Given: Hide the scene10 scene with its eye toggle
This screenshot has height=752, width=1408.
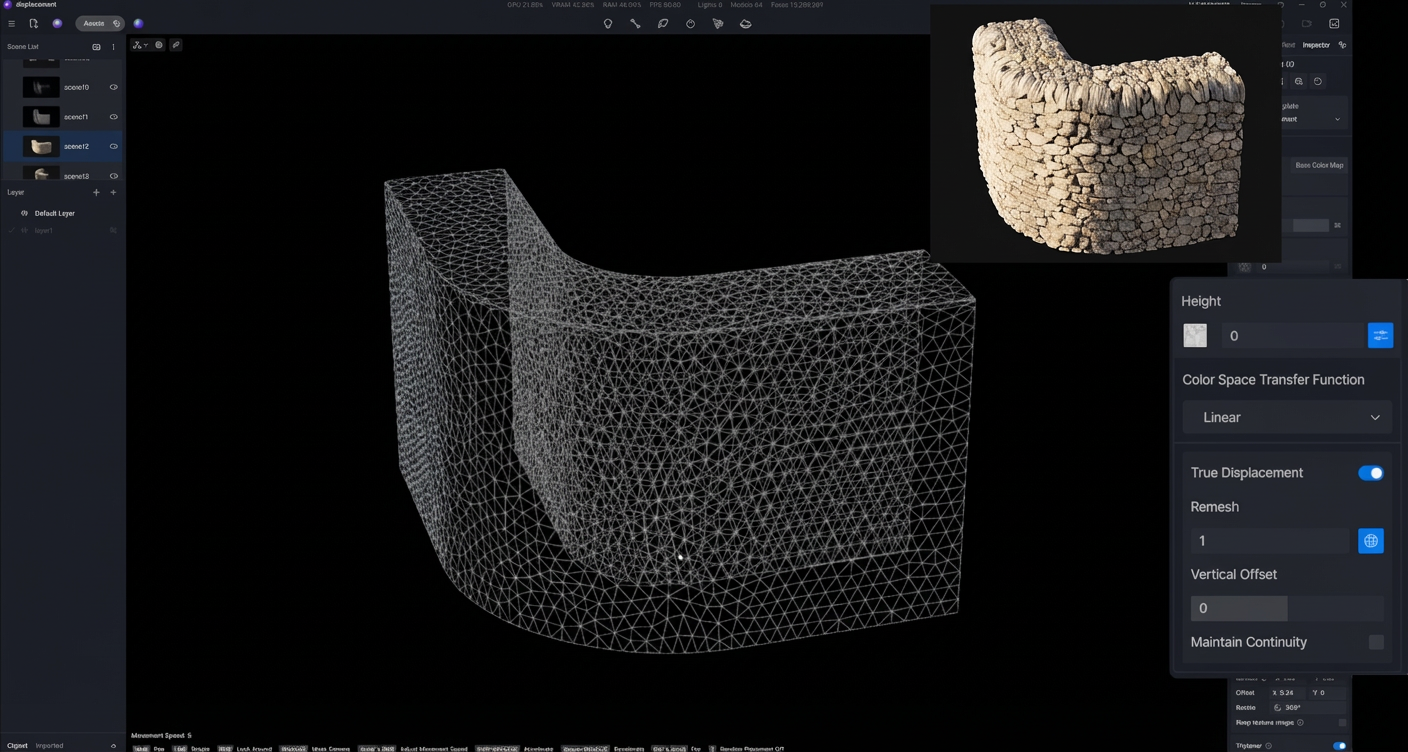Looking at the screenshot, I should tap(113, 87).
